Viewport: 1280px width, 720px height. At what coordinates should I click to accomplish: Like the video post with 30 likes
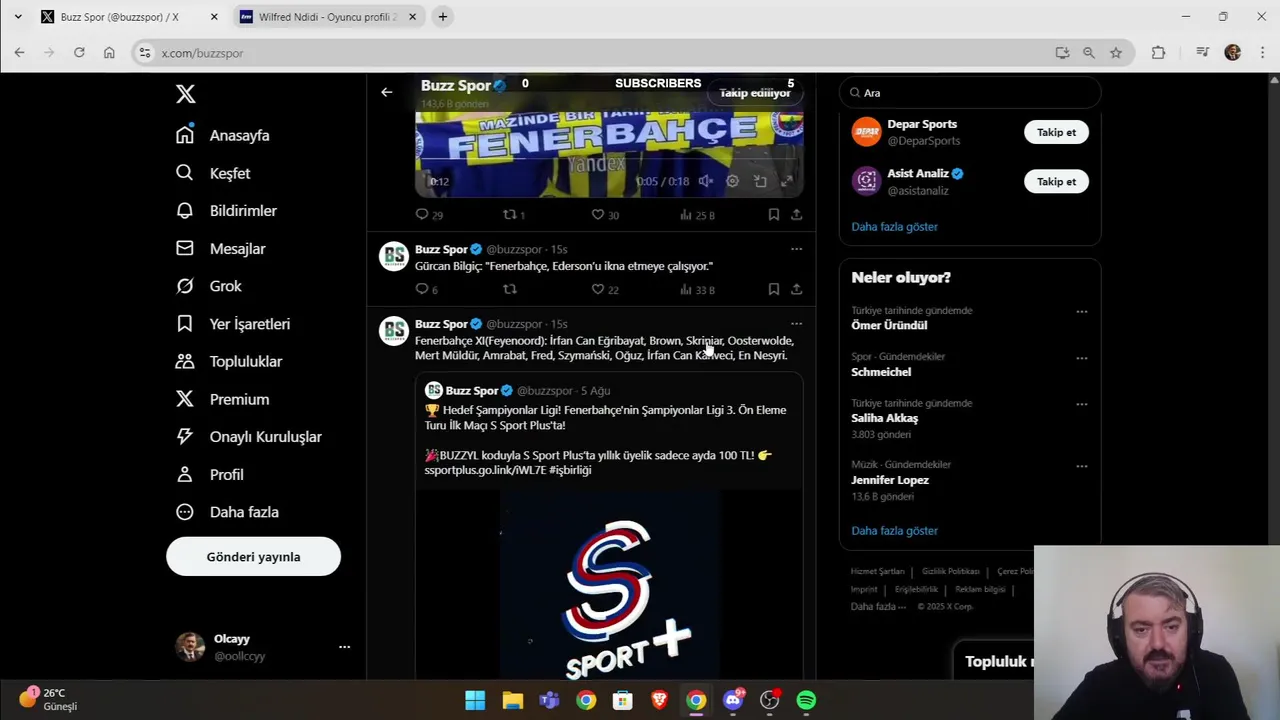pyautogui.click(x=604, y=215)
